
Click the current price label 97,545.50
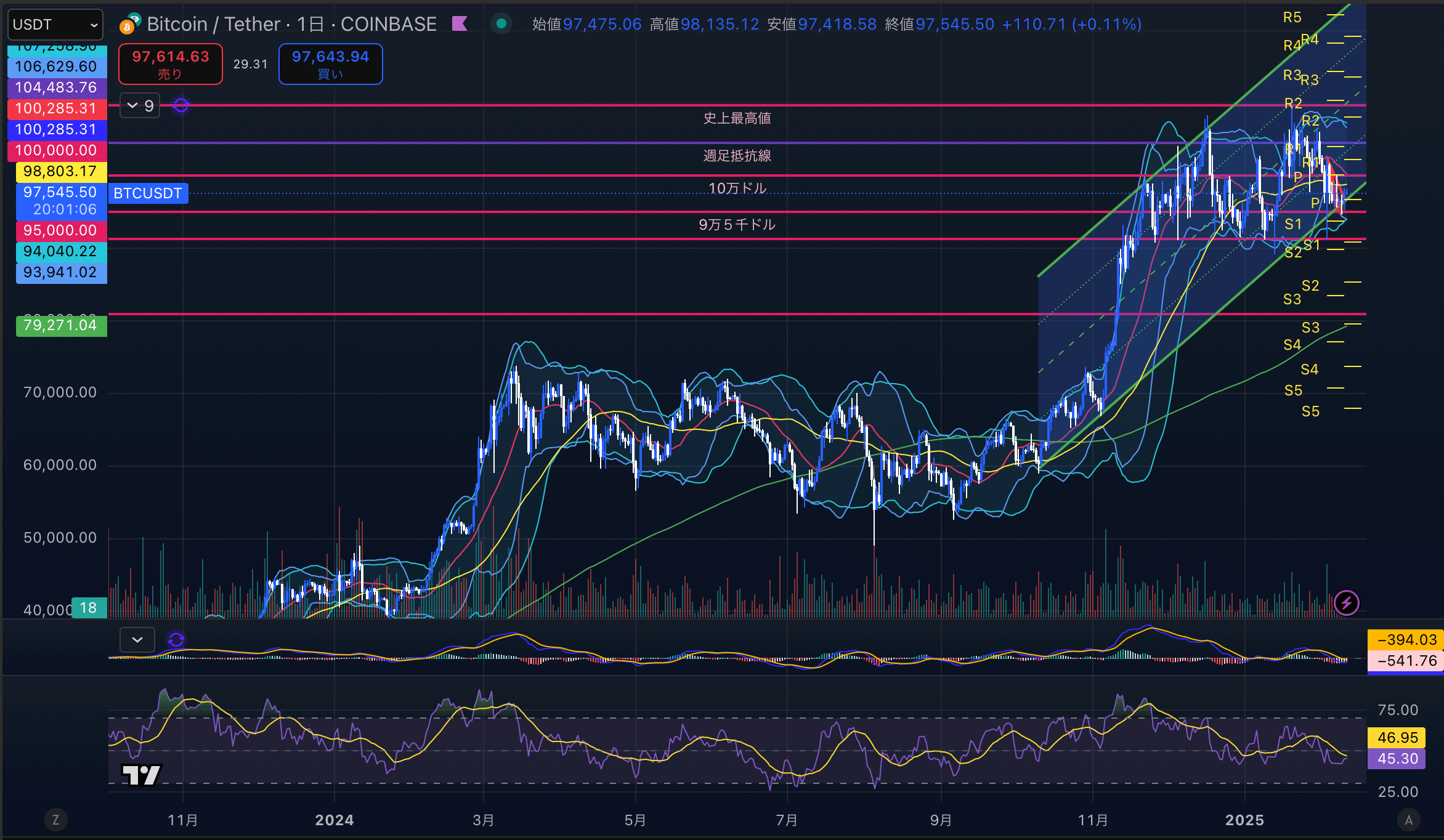tap(60, 192)
